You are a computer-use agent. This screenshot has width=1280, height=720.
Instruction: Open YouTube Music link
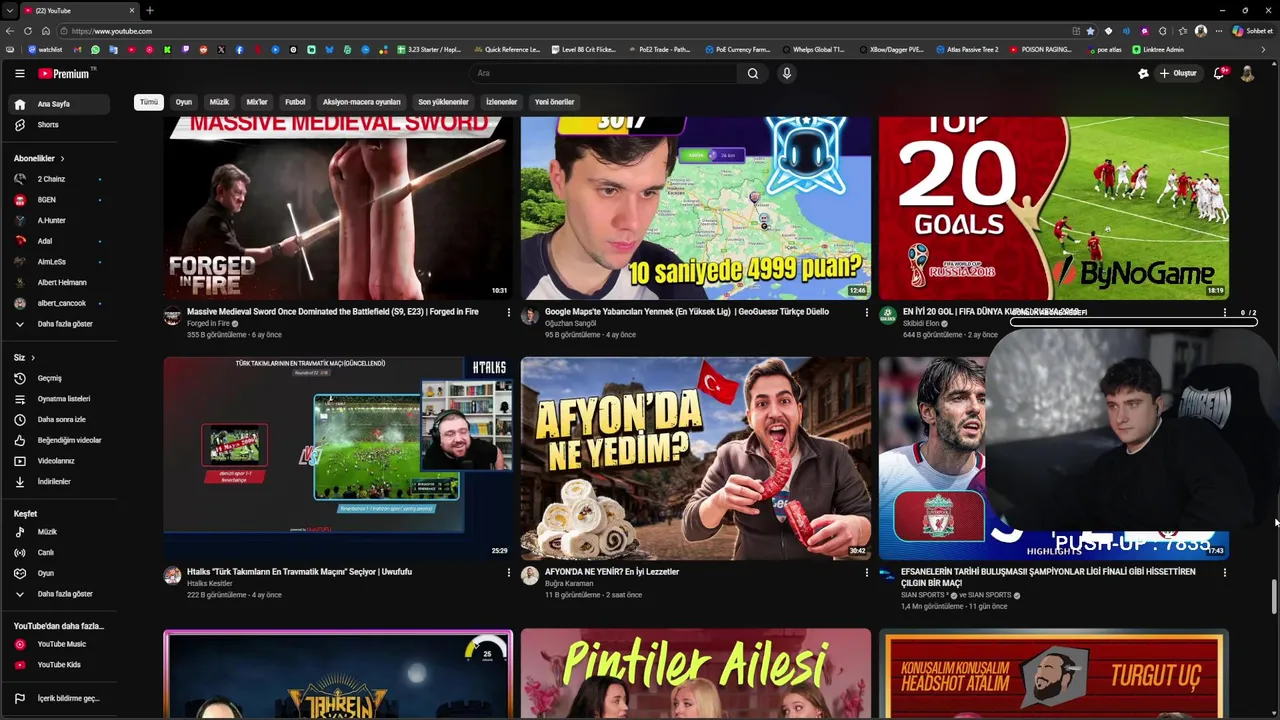click(59, 644)
